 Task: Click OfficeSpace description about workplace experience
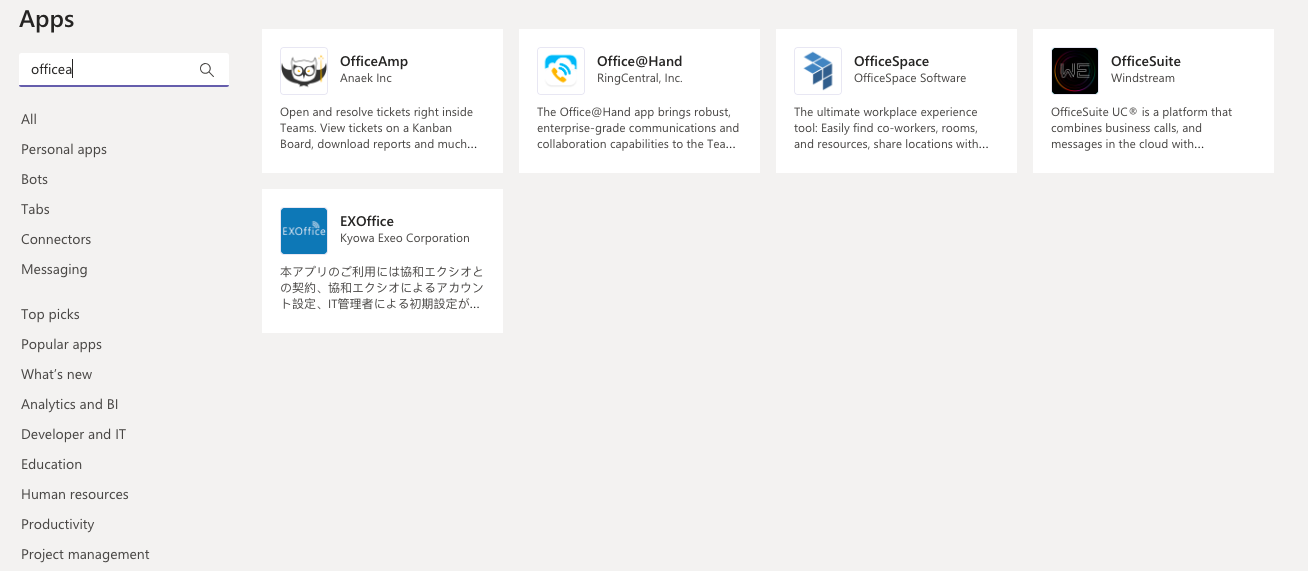pyautogui.click(x=892, y=128)
